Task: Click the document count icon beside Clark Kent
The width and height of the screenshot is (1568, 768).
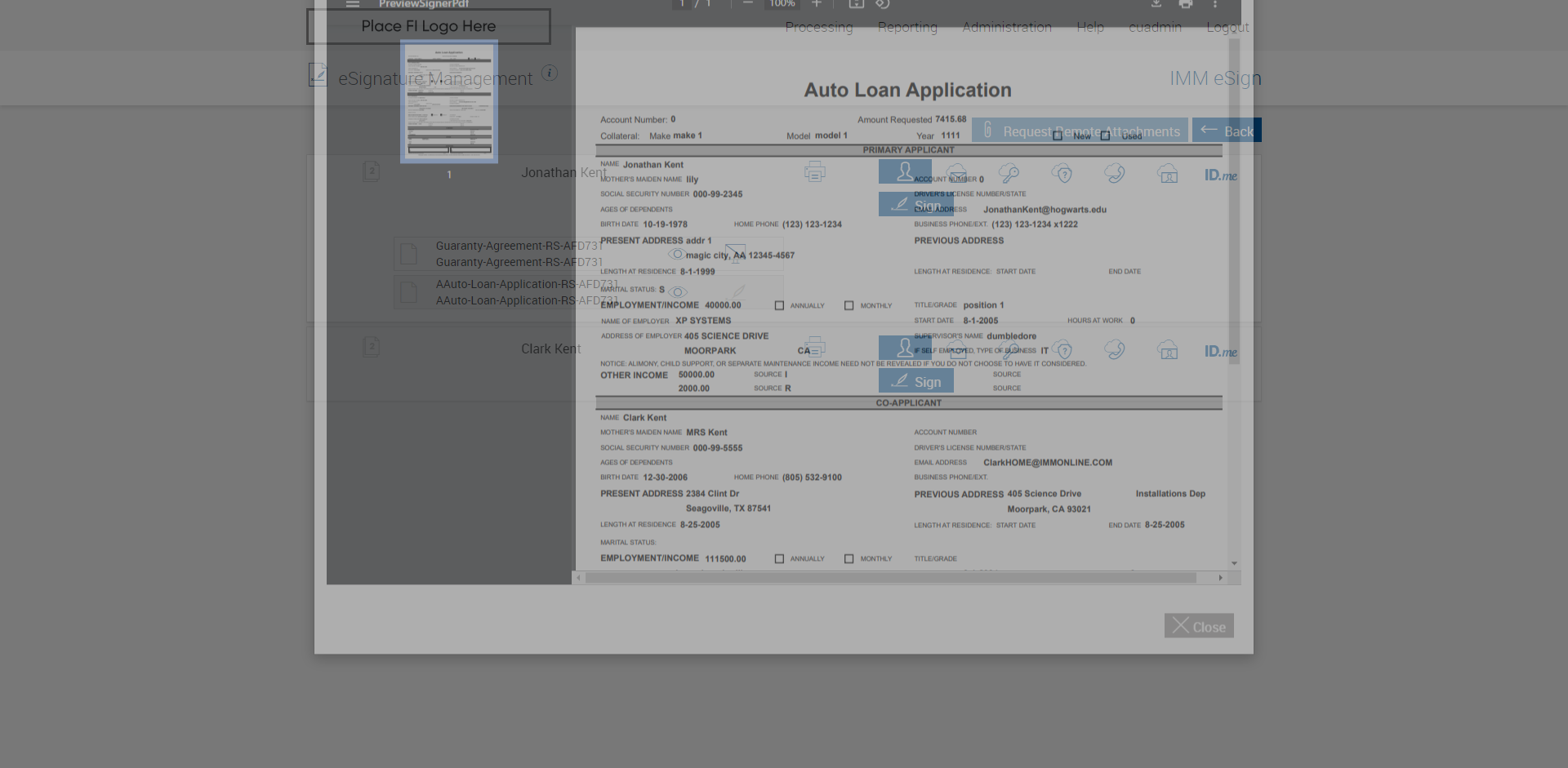Action: [372, 348]
